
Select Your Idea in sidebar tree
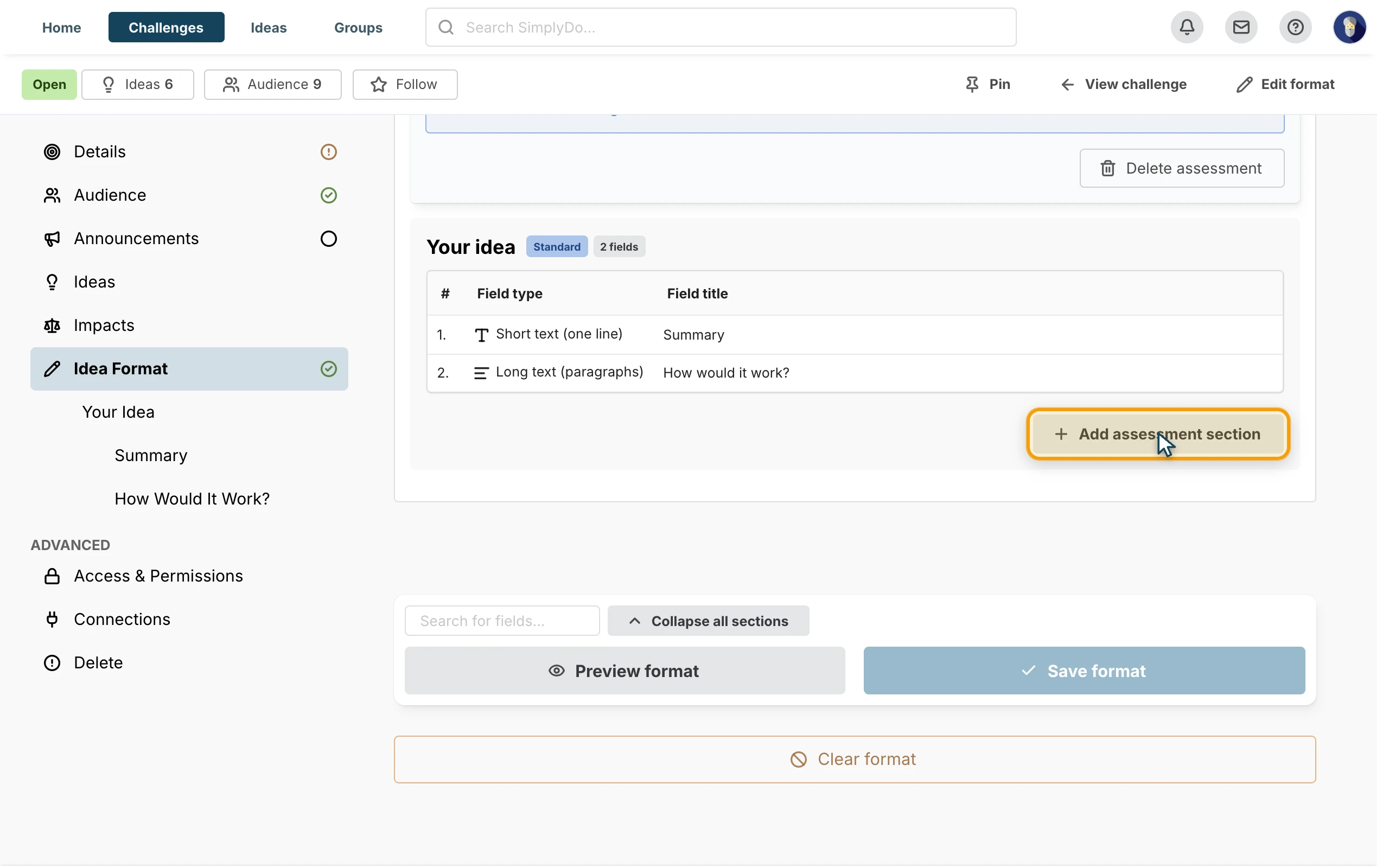click(118, 412)
